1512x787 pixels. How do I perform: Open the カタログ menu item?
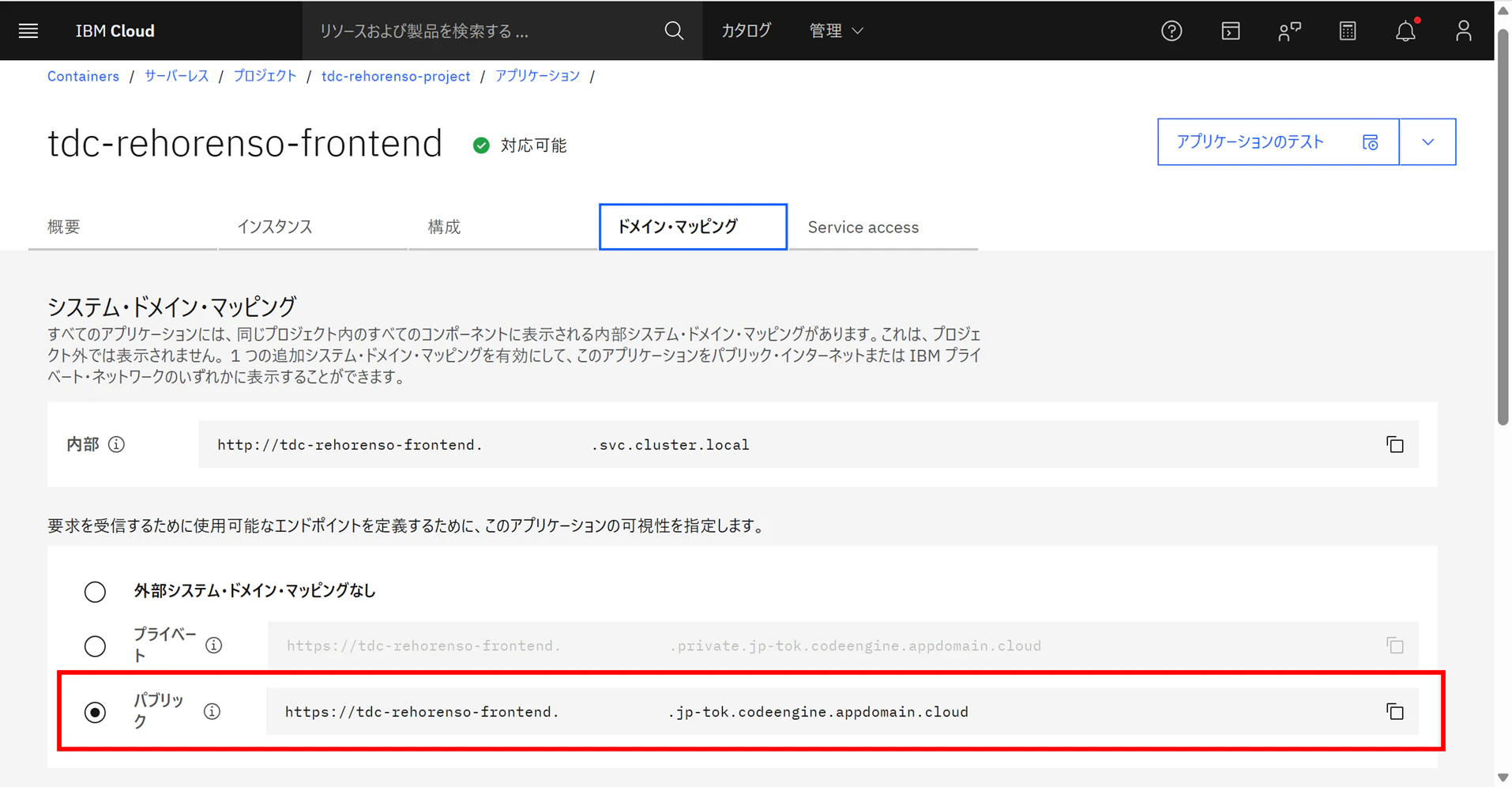coord(747,31)
